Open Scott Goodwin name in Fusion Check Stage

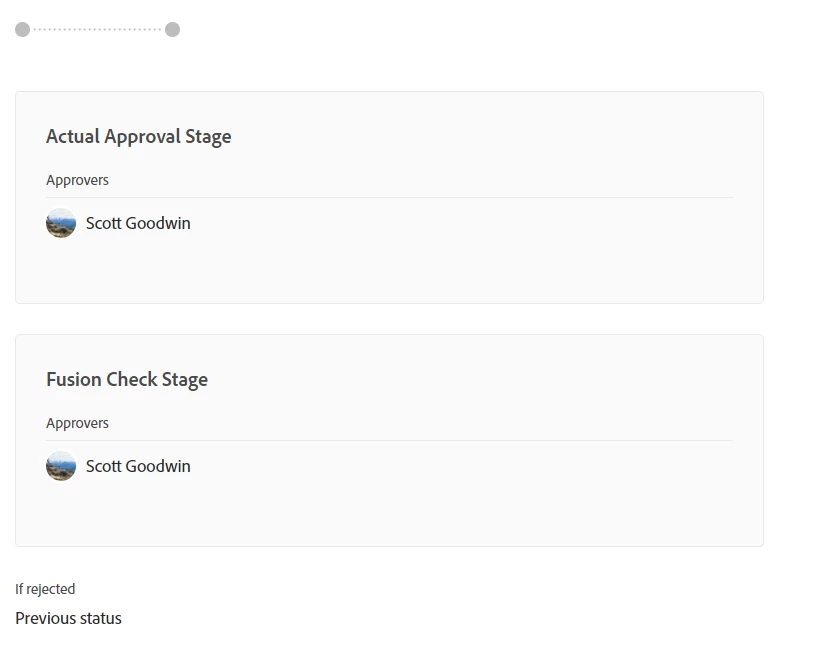[x=138, y=466]
